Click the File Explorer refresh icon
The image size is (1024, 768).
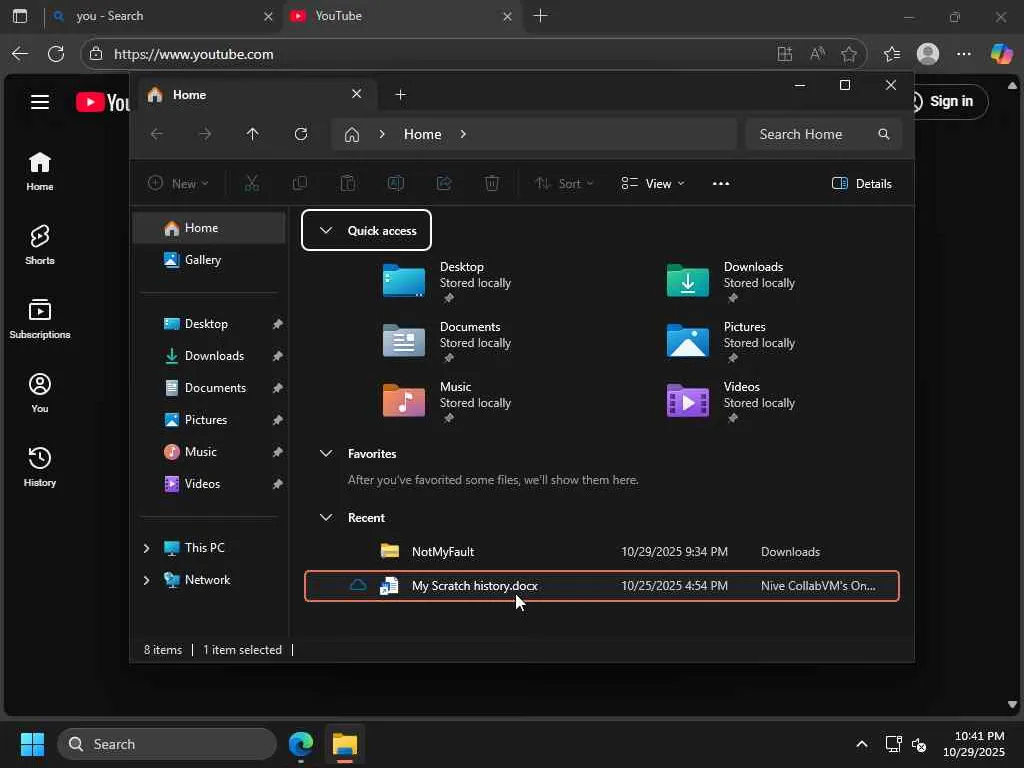pos(301,134)
